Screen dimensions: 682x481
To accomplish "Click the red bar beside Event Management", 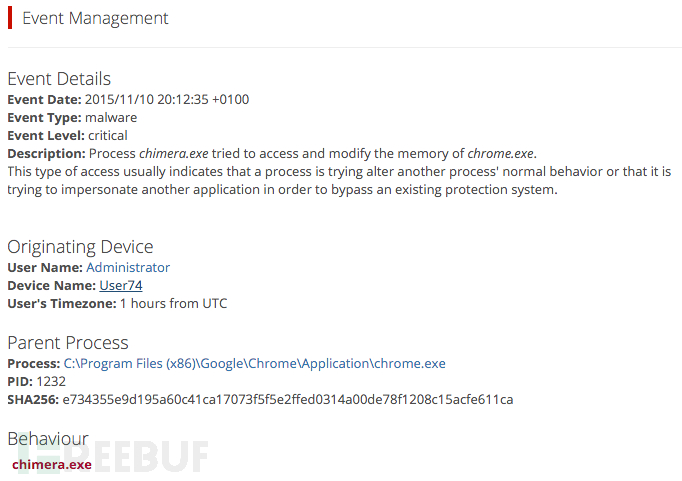I will (x=9, y=18).
